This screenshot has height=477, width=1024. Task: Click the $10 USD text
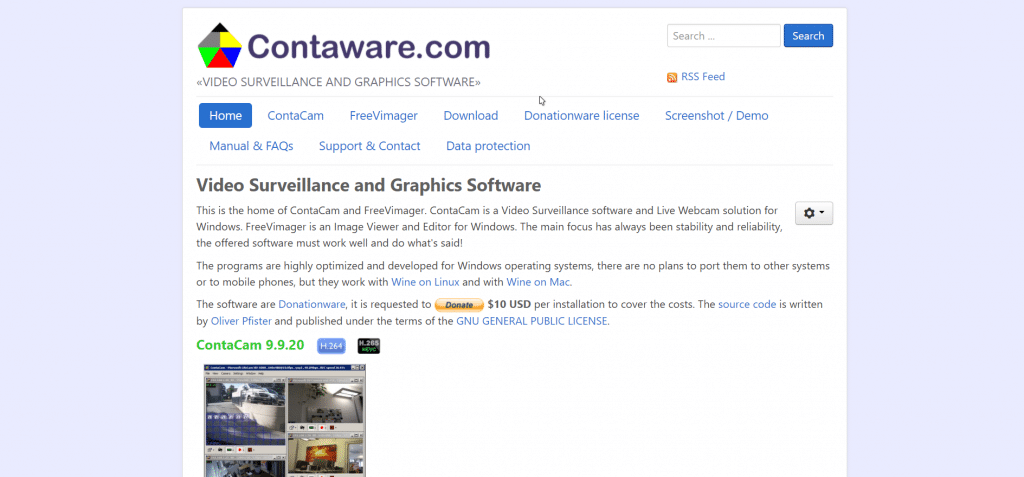click(x=509, y=304)
